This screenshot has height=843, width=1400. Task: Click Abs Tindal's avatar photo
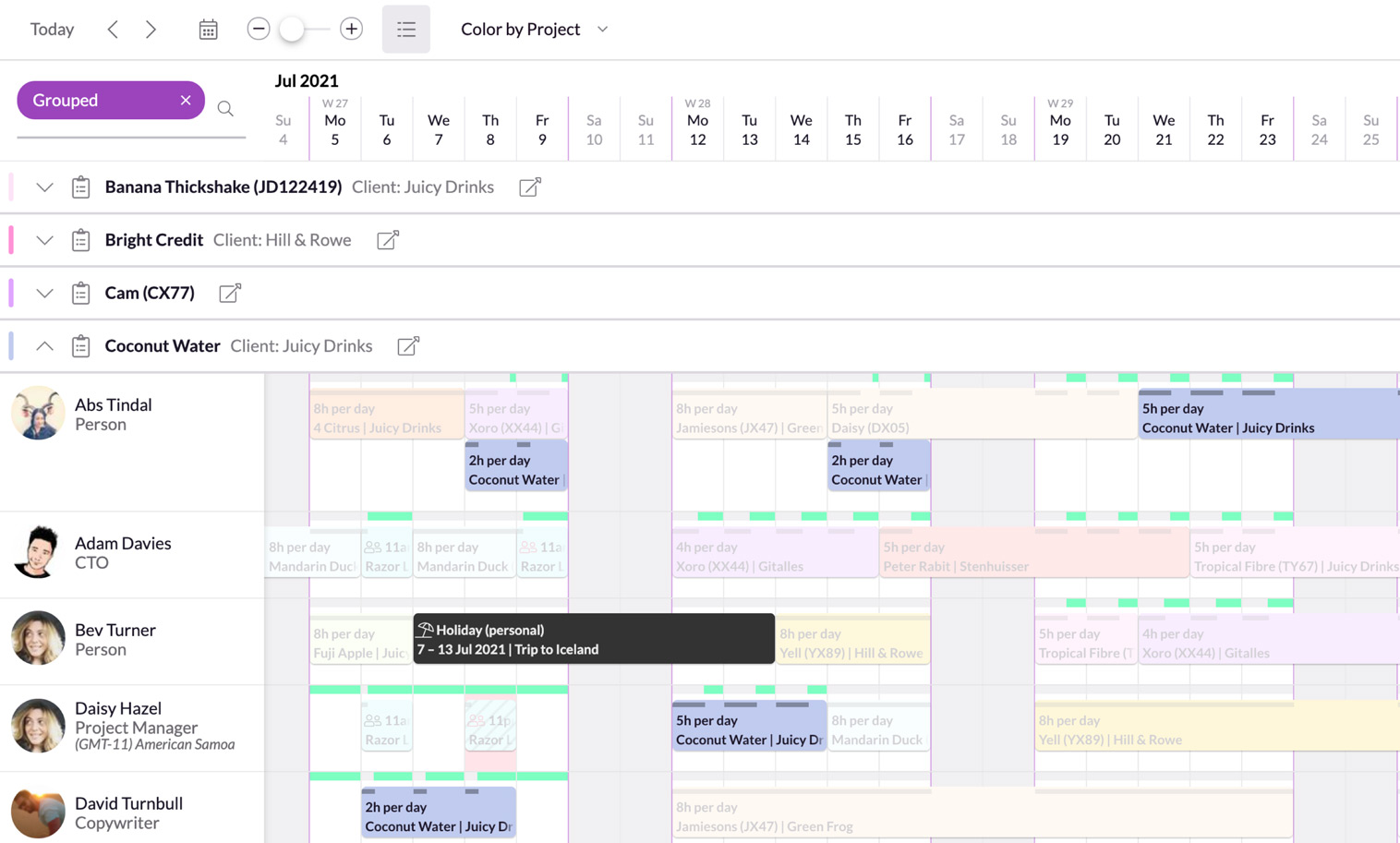pyautogui.click(x=37, y=413)
